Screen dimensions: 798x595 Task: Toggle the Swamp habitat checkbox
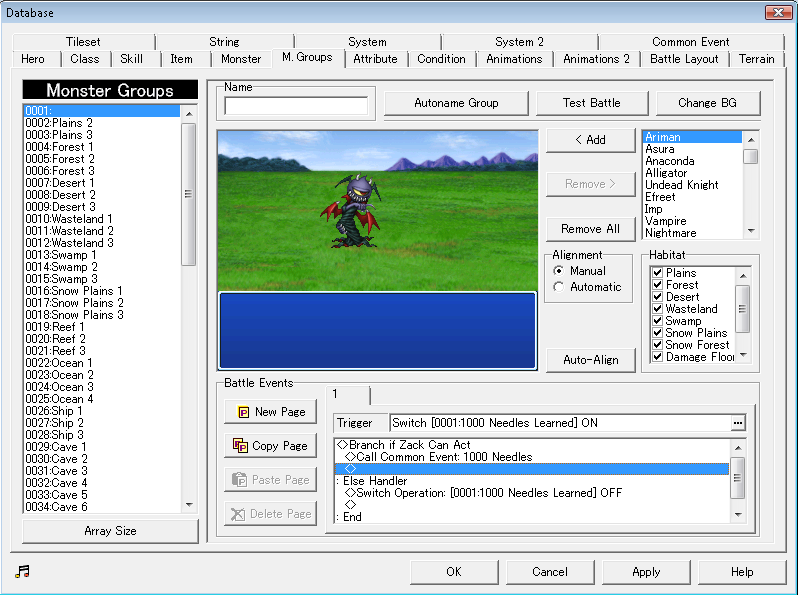657,321
